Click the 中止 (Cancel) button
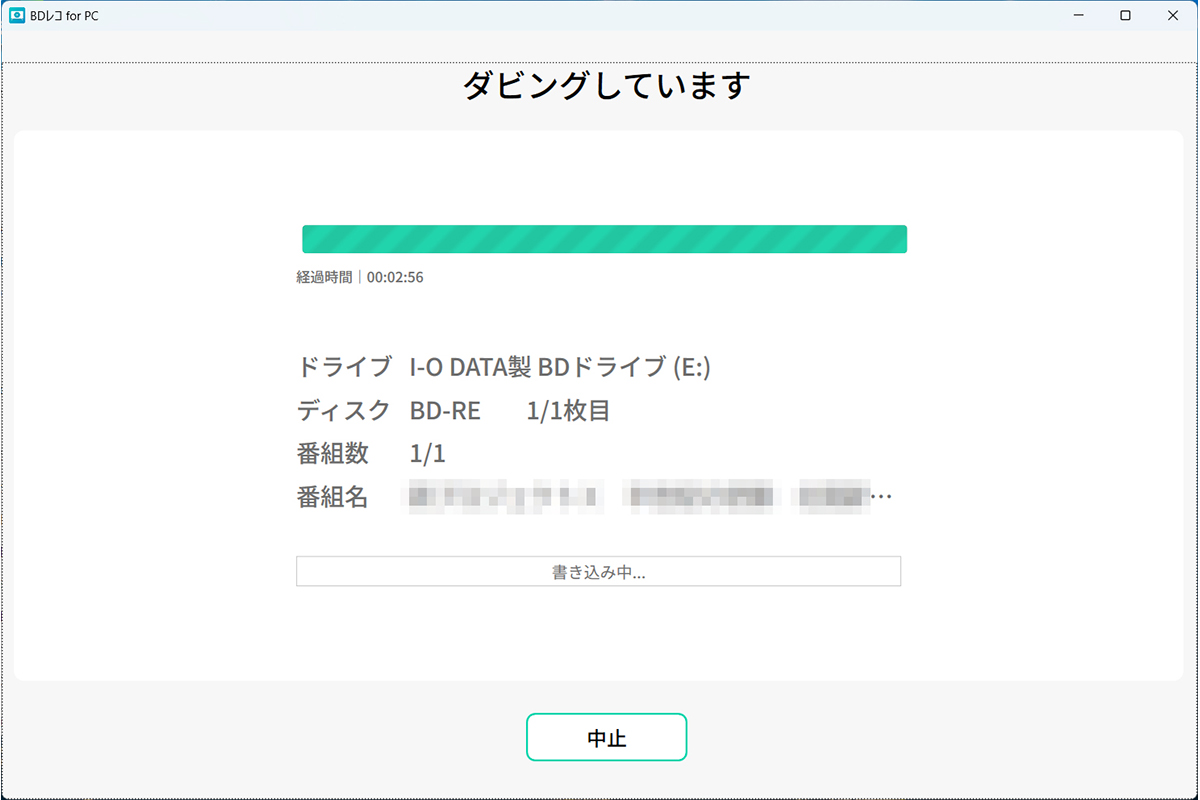Viewport: 1200px width, 800px height. (606, 737)
